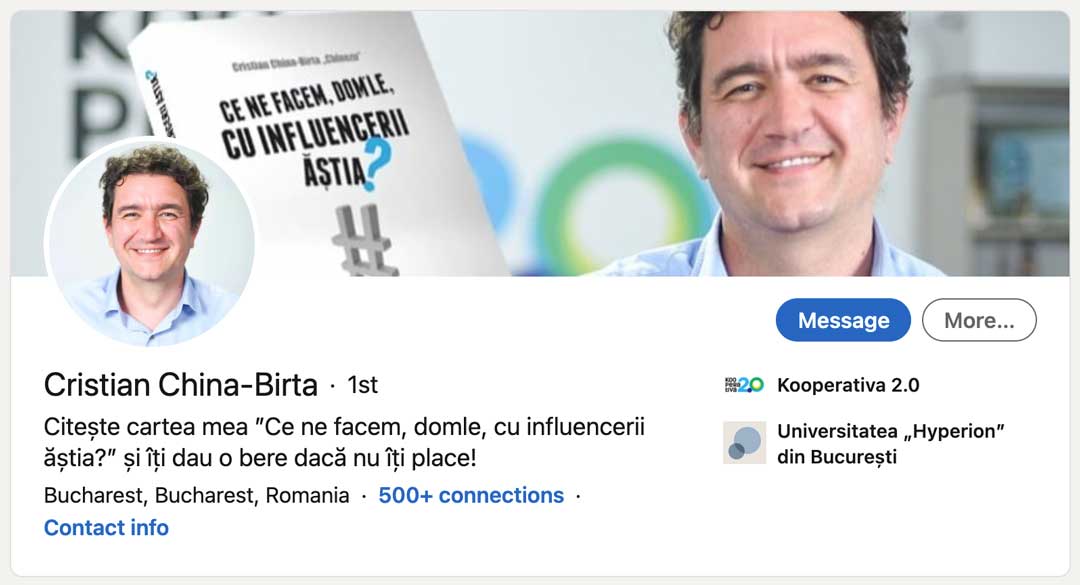Open the Kooperativa 2.0 company name
Screen dimensions: 1080x585
(x=848, y=385)
